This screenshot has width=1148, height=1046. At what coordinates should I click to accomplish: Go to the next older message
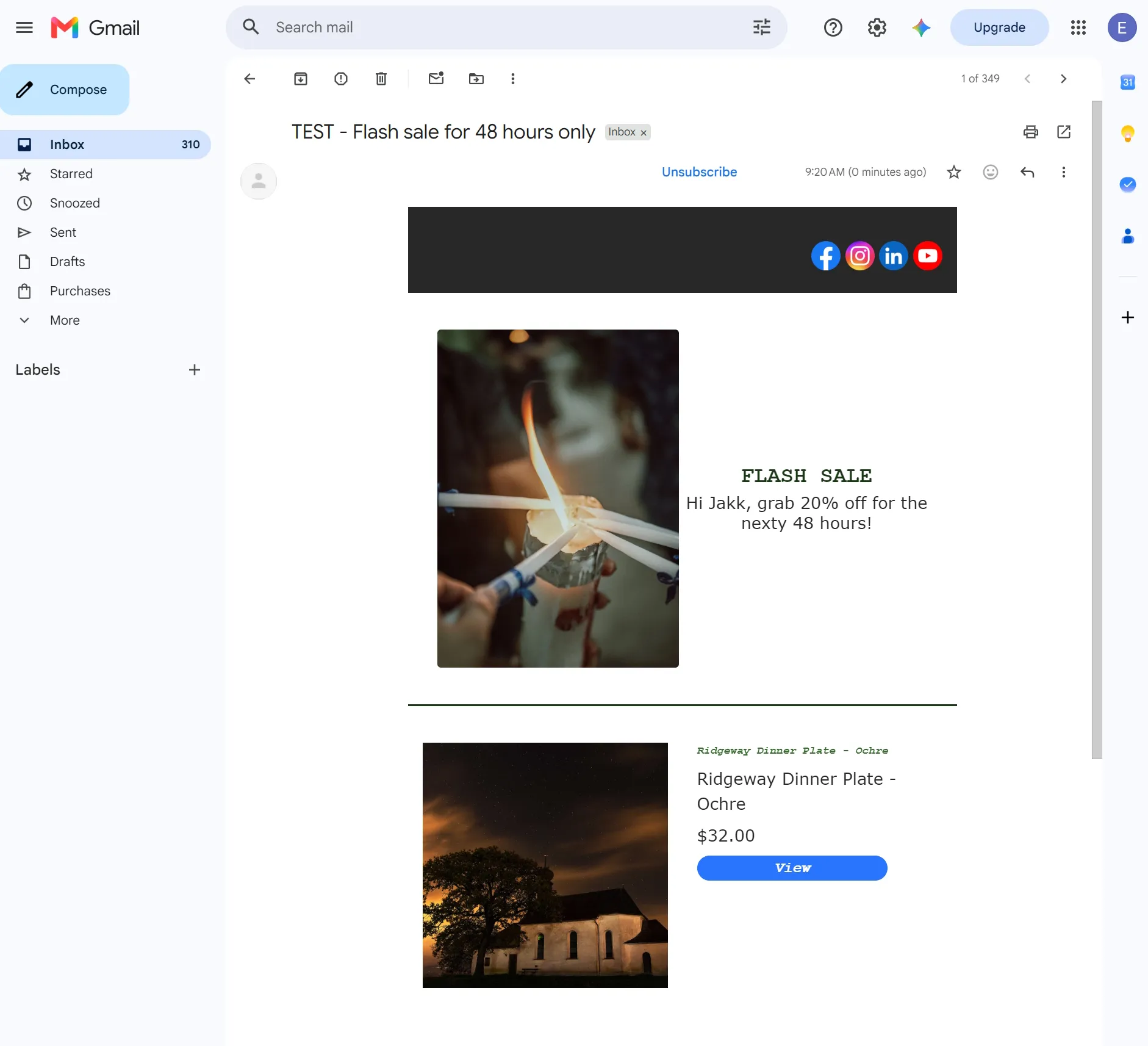click(x=1064, y=79)
